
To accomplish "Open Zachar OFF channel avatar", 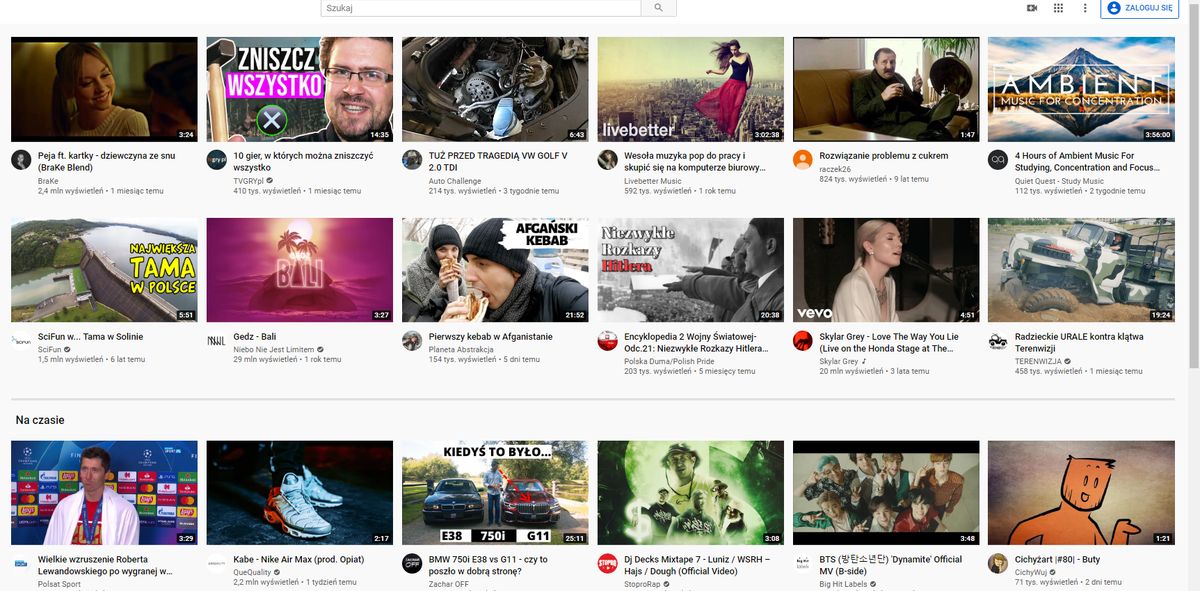I will [x=412, y=564].
